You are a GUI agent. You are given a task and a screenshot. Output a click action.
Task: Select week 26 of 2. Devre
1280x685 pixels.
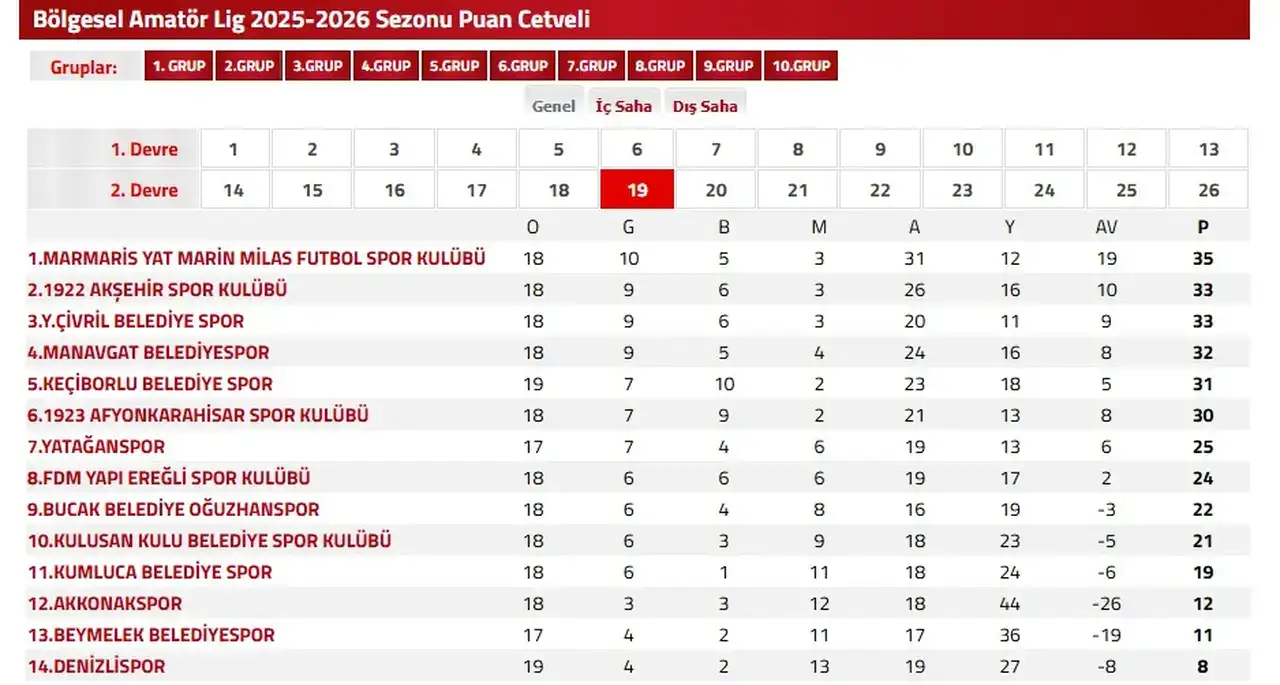click(x=1209, y=189)
